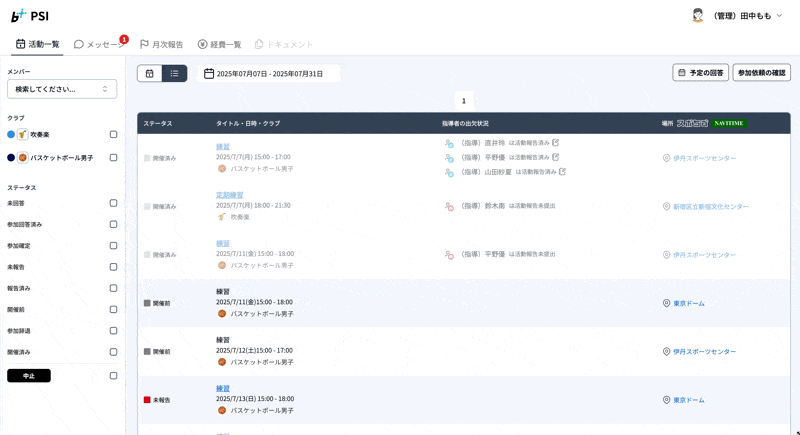Viewport: 800px width, 435px height.
Task: Click the 予定の回答 button
Action: coord(700,73)
